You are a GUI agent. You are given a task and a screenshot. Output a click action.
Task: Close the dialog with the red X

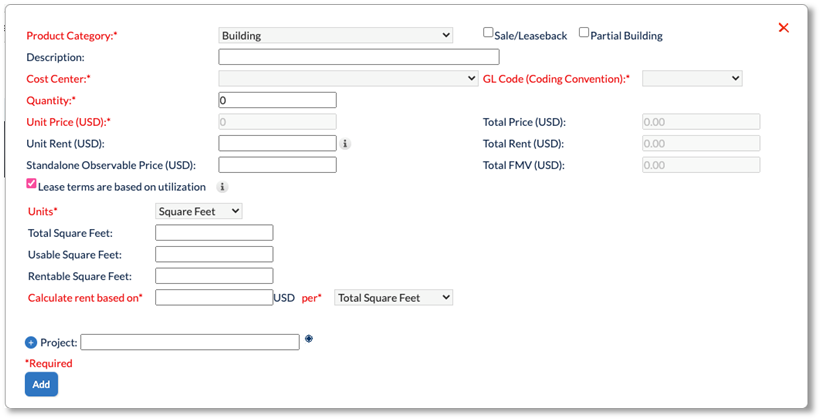tap(783, 28)
